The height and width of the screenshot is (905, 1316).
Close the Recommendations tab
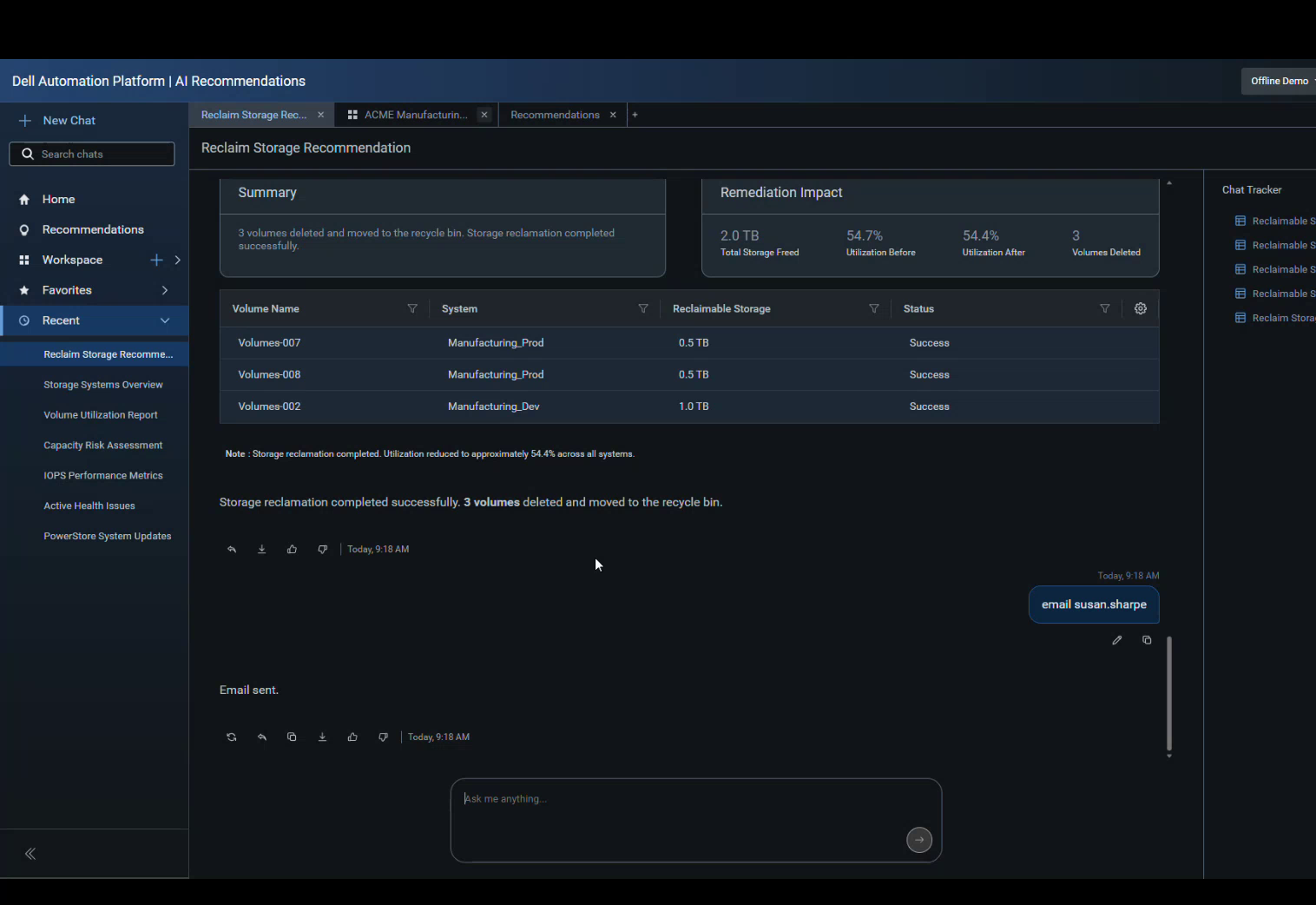(613, 115)
